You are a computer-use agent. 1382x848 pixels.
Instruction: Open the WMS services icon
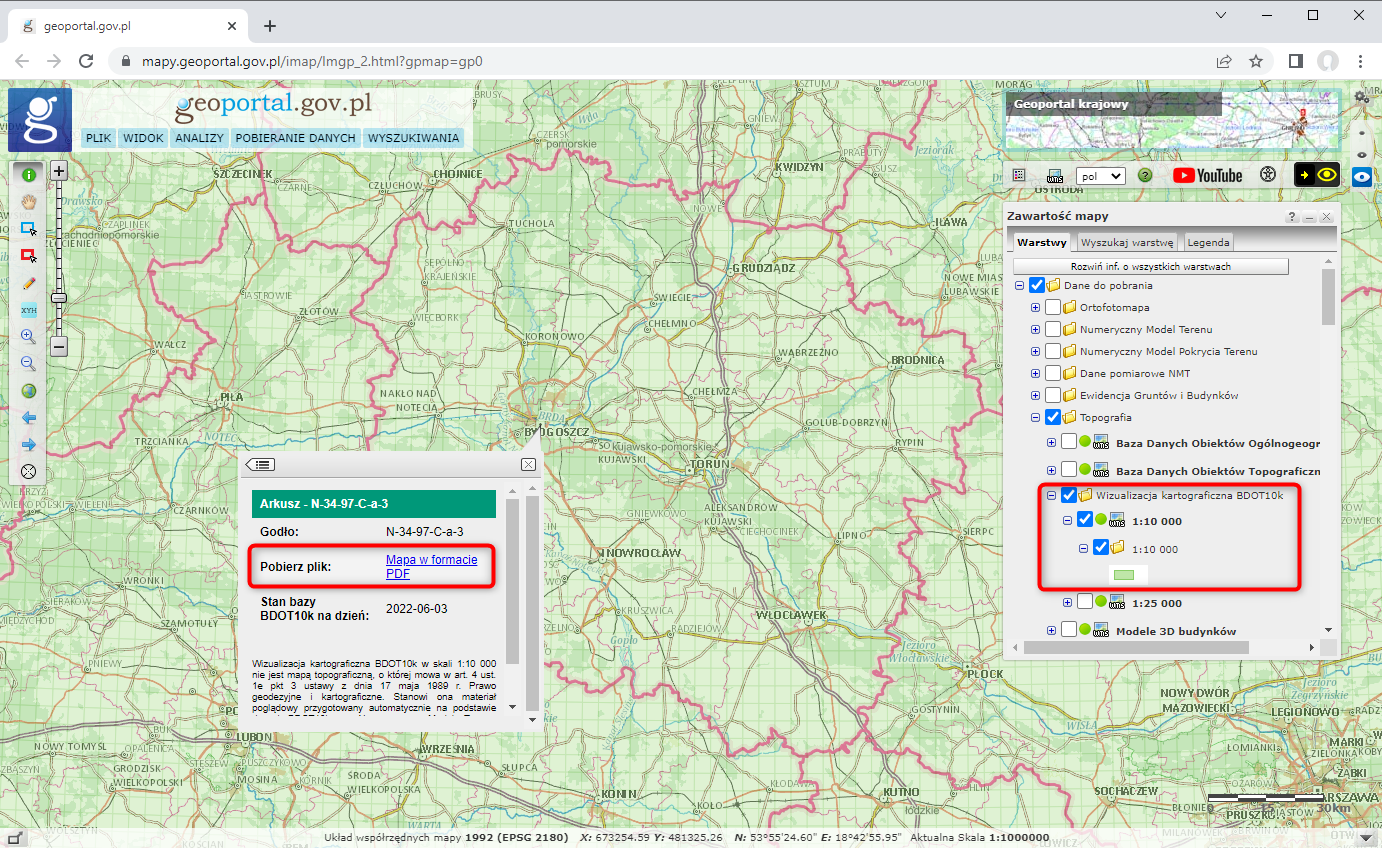(1054, 175)
